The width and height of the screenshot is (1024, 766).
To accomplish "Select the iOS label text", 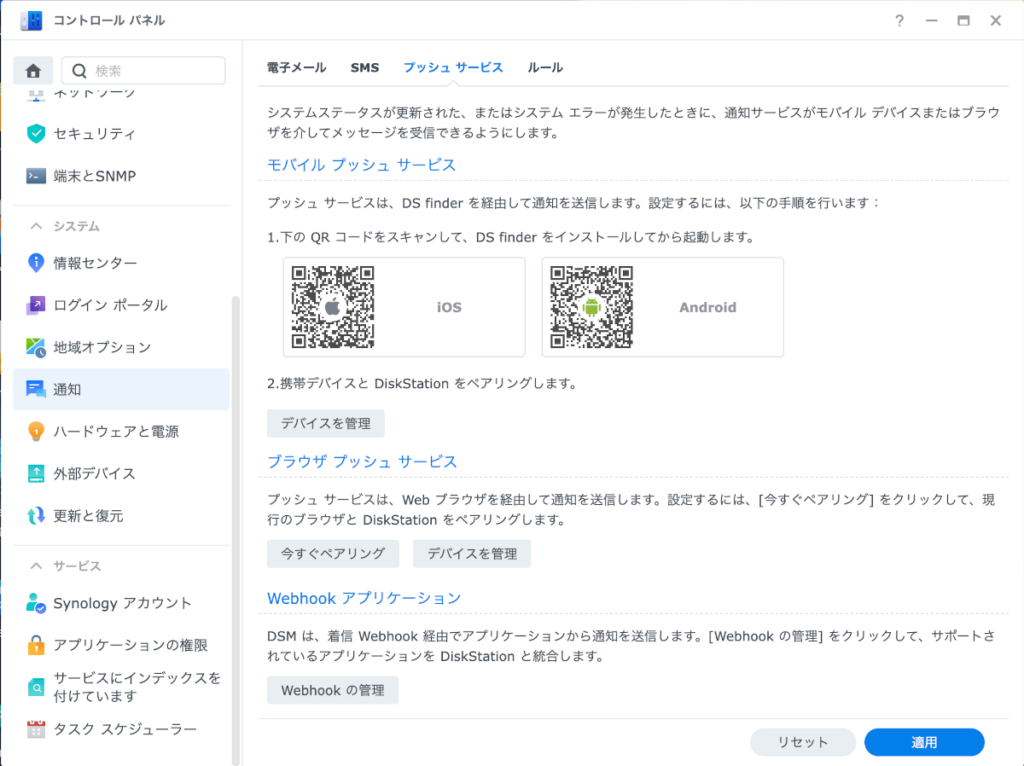I will [x=449, y=307].
